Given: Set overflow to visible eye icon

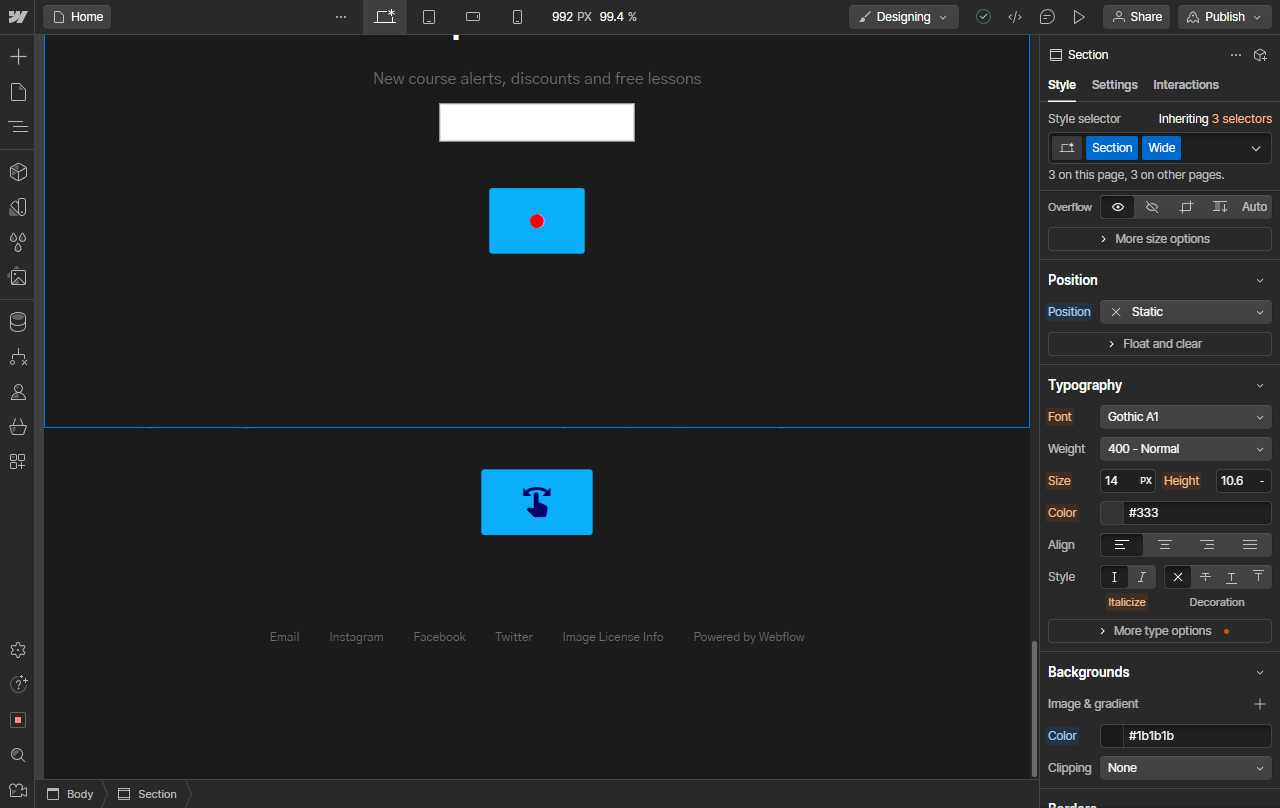Looking at the screenshot, I should click(1118, 207).
